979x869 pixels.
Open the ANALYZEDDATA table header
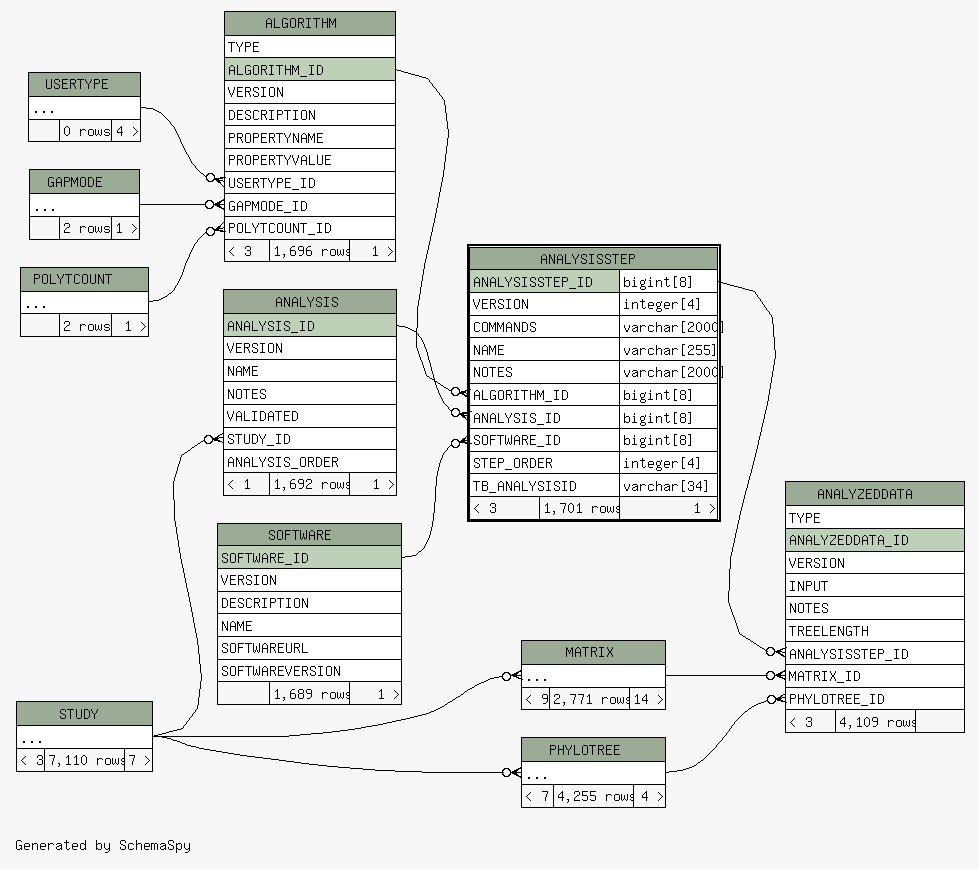point(875,494)
